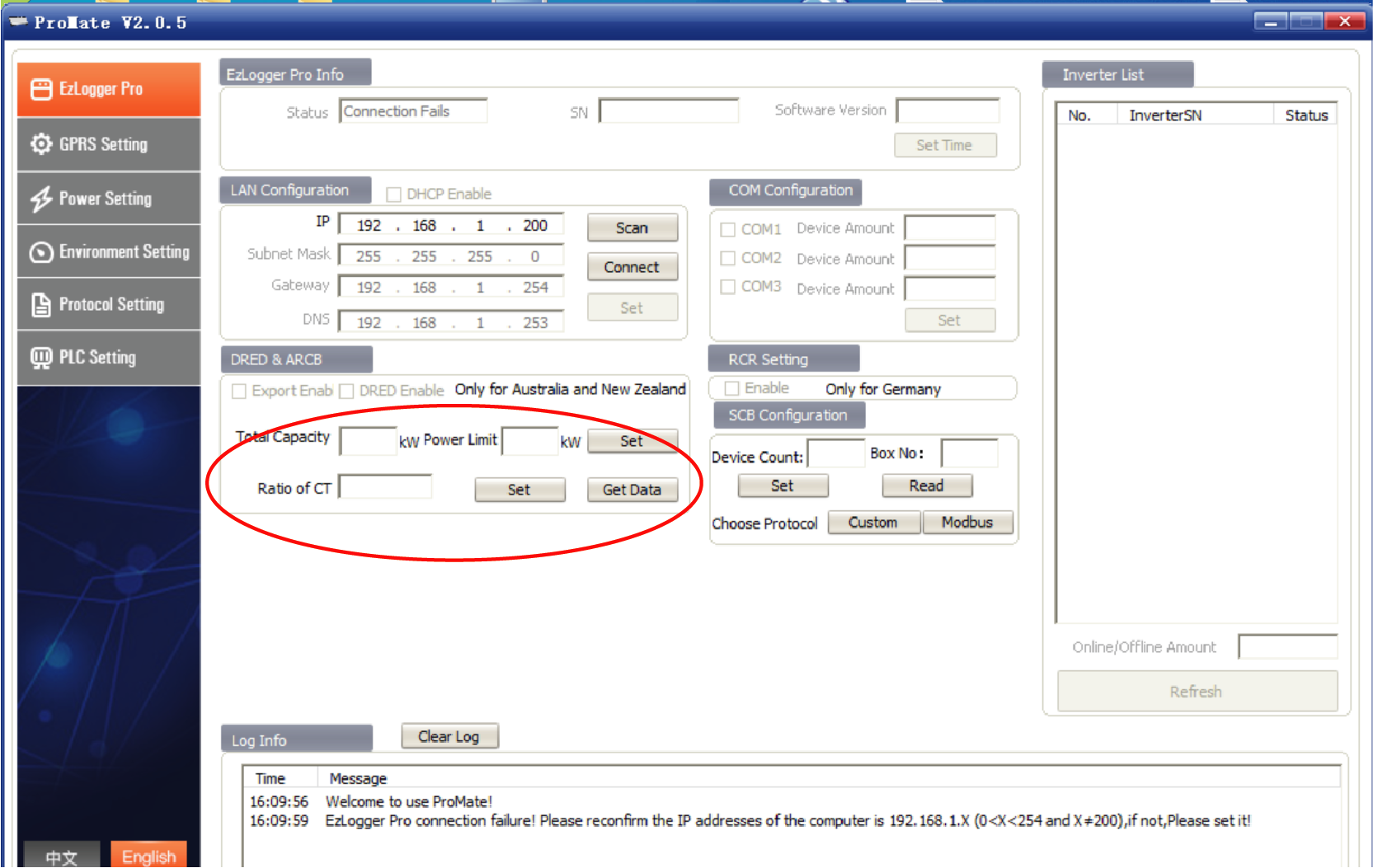
Task: Click the Total Capacity input field
Action: (369, 441)
